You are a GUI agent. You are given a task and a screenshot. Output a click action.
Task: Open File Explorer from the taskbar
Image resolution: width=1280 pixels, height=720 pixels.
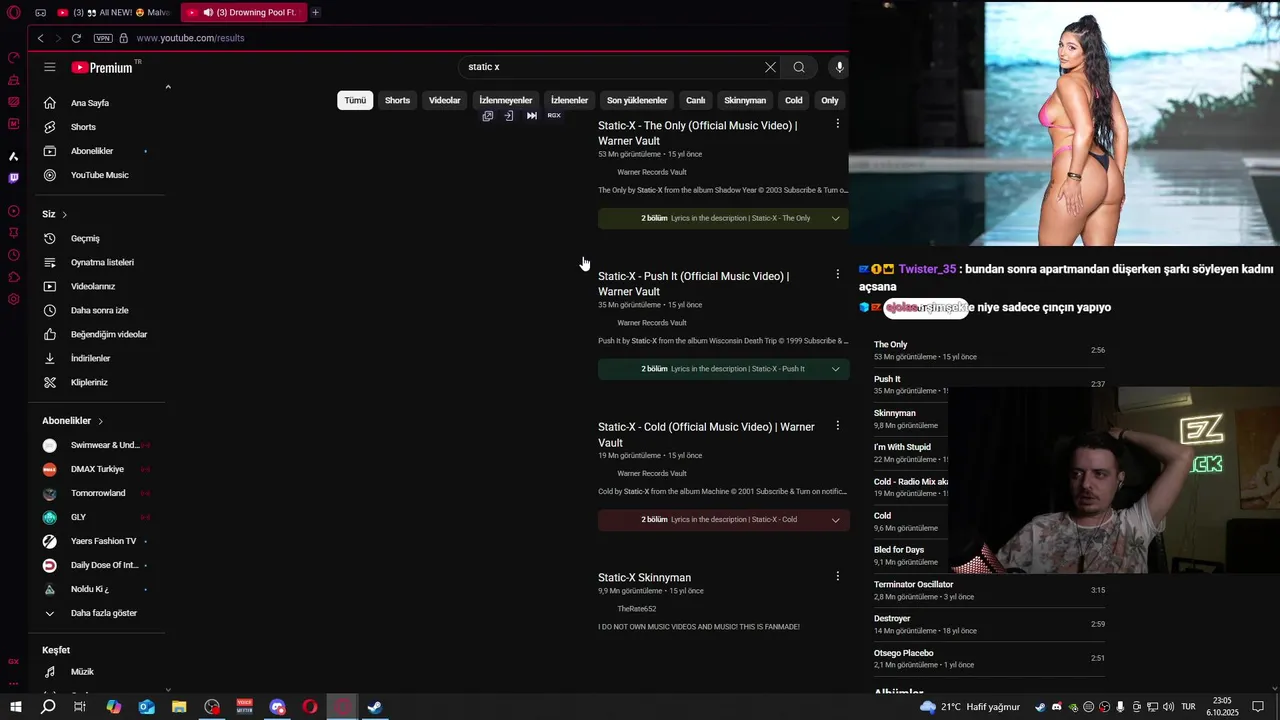[x=179, y=707]
